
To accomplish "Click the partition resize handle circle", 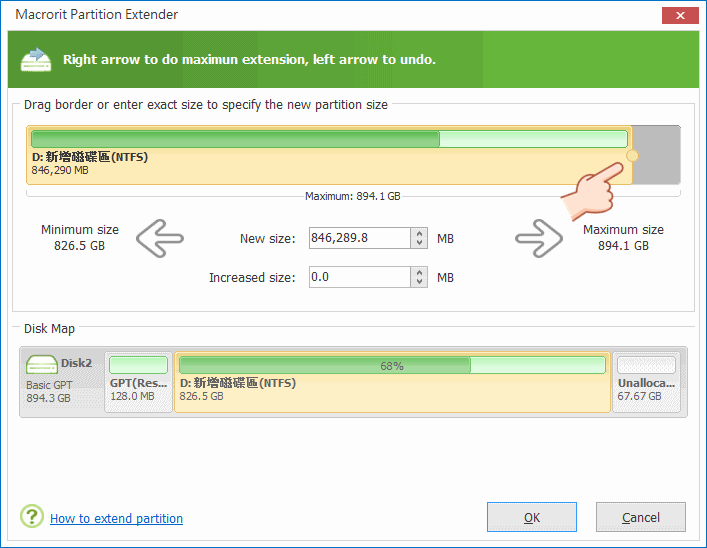I will [x=632, y=156].
